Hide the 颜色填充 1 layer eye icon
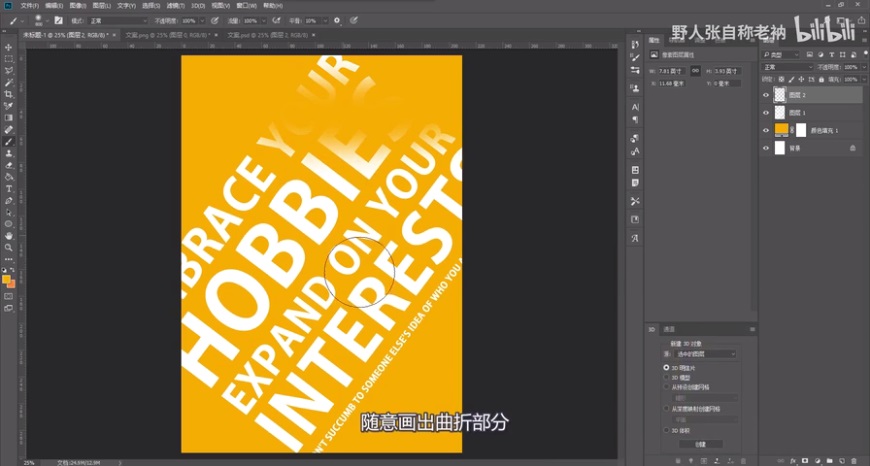 tap(766, 130)
